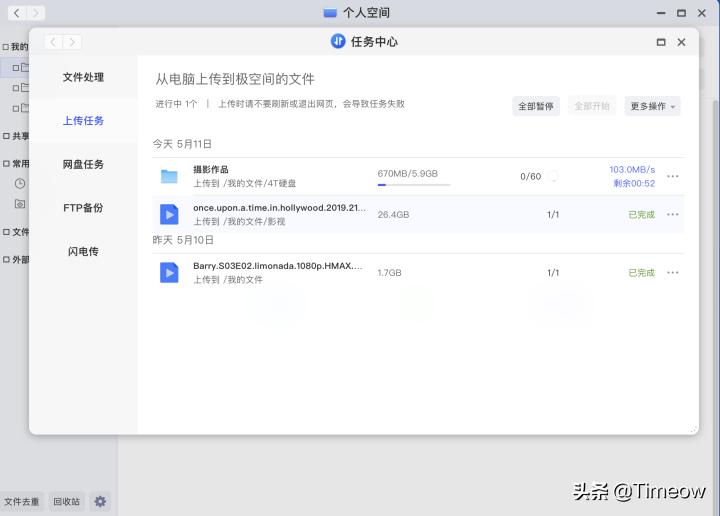Click the 摄影作品 upload progress bar
This screenshot has height=516, width=720.
click(414, 185)
